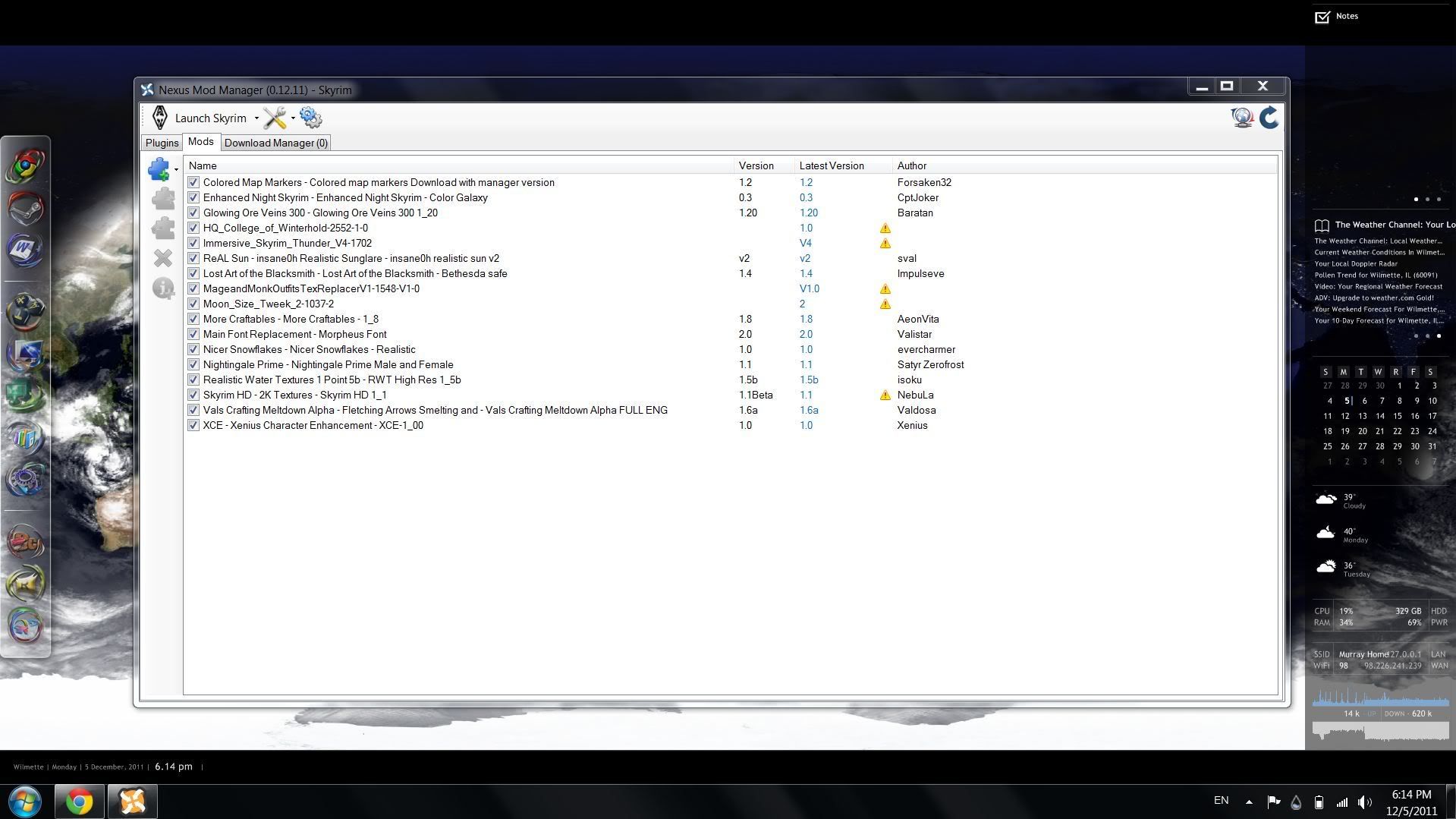Viewport: 1456px width, 819px height.
Task: Disable the Glowing Ore Veins 300 mod
Action: pos(193,213)
